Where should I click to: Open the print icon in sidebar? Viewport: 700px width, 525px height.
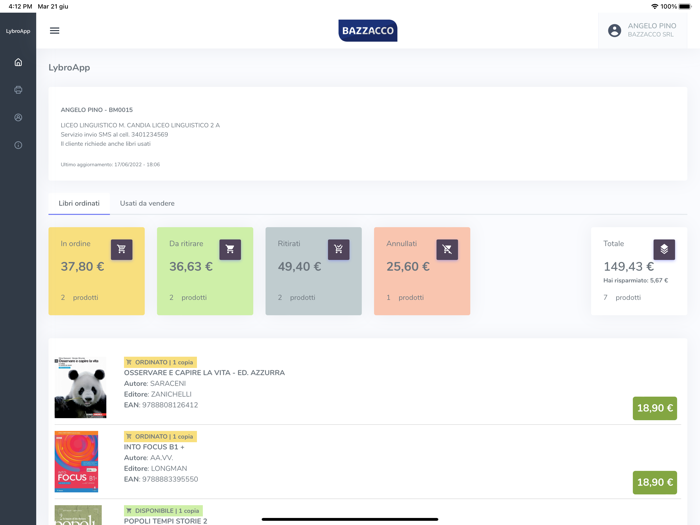(x=18, y=90)
